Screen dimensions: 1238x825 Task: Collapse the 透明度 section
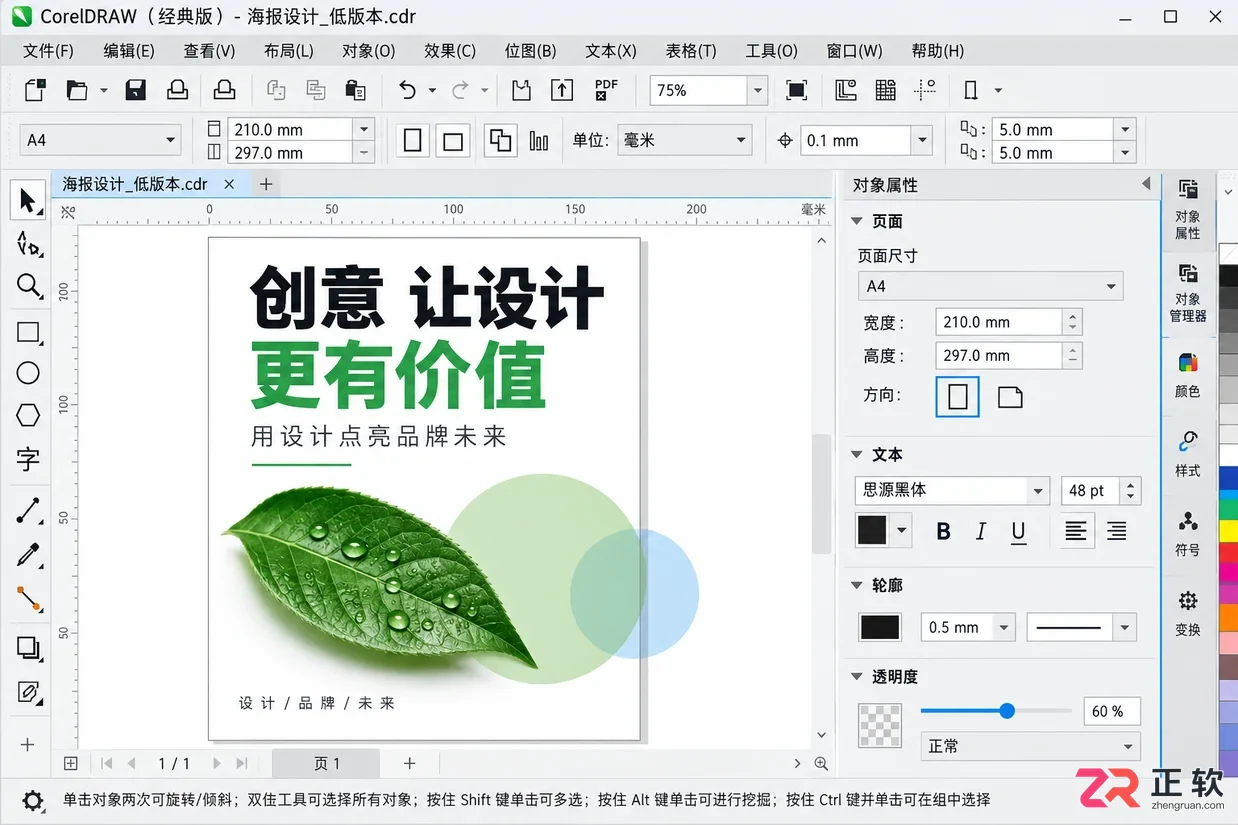(856, 677)
